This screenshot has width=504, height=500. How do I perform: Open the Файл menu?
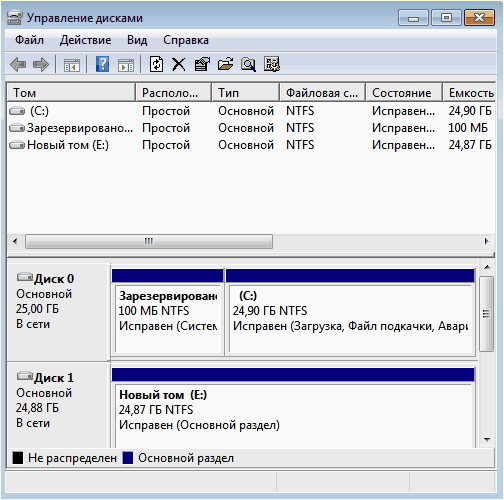[29, 40]
